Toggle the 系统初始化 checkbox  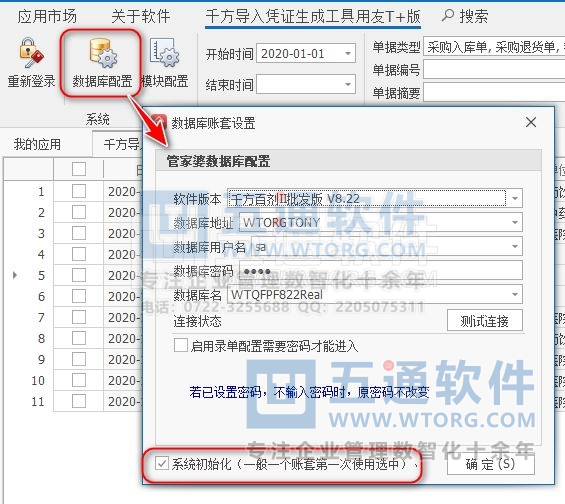coord(162,463)
